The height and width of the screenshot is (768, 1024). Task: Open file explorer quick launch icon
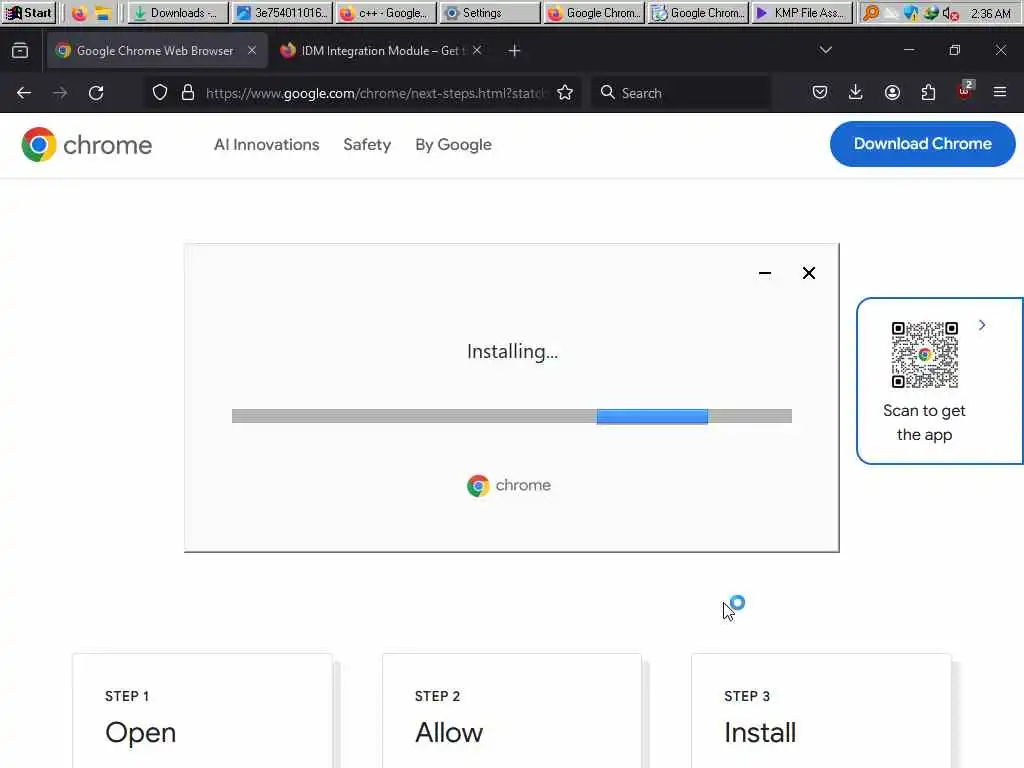102,13
